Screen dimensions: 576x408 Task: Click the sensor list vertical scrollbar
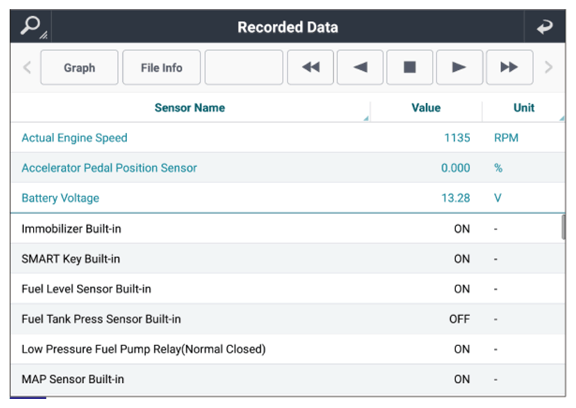(563, 227)
